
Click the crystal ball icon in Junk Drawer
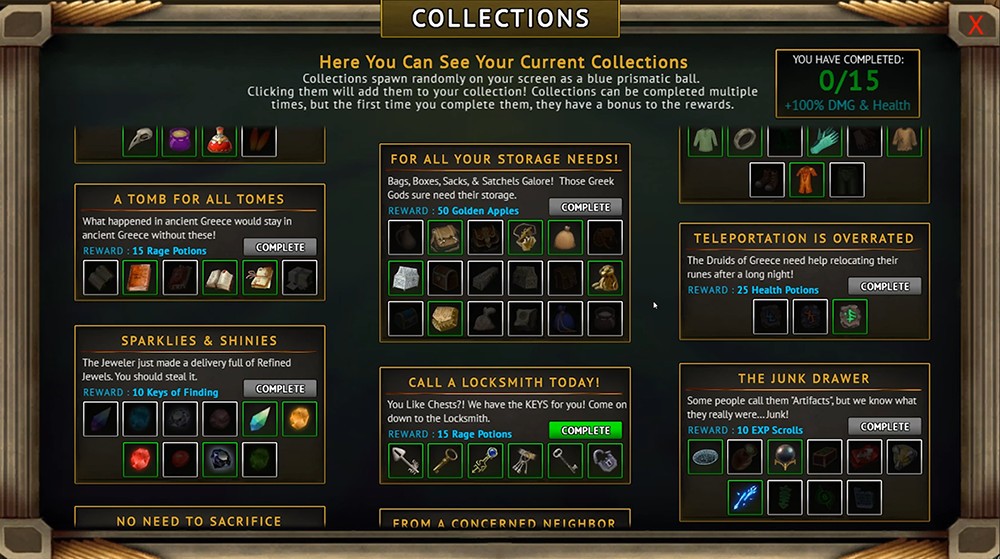tap(784, 456)
